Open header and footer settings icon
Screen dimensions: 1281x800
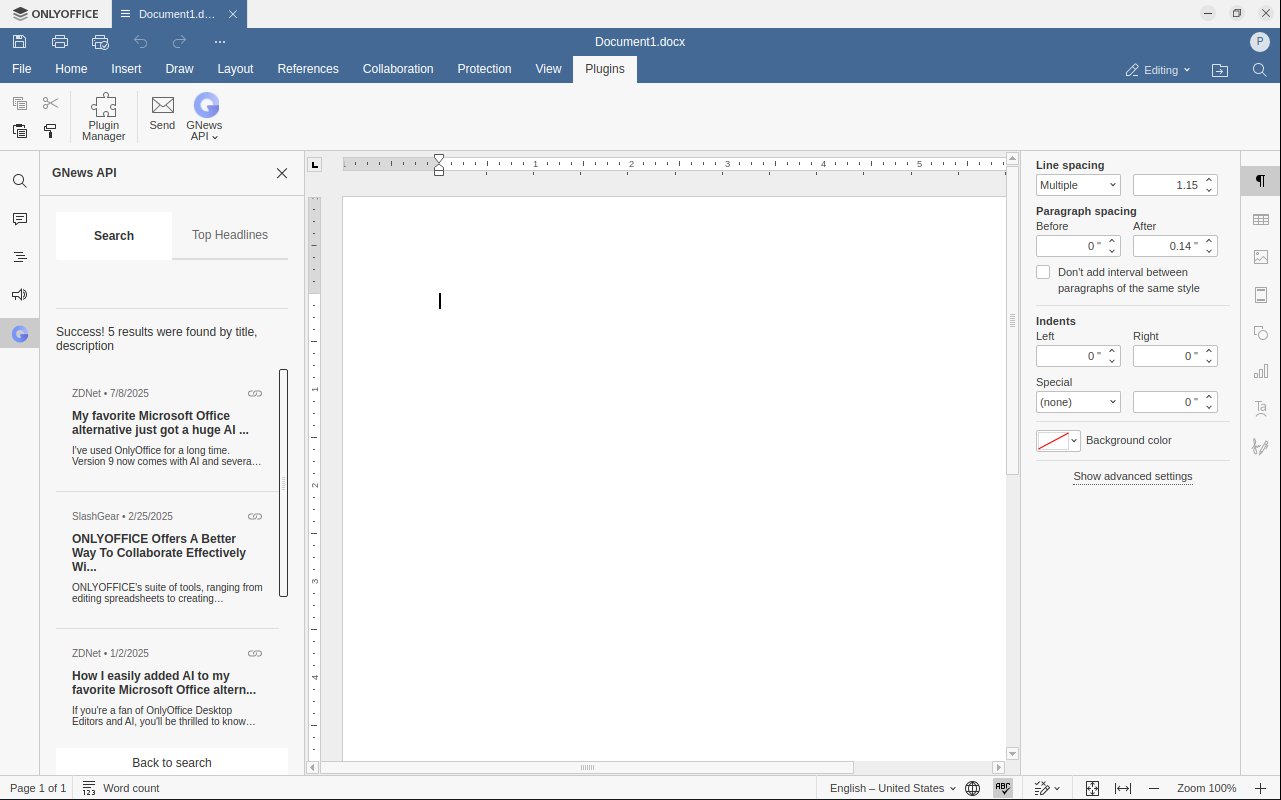coord(1261,295)
